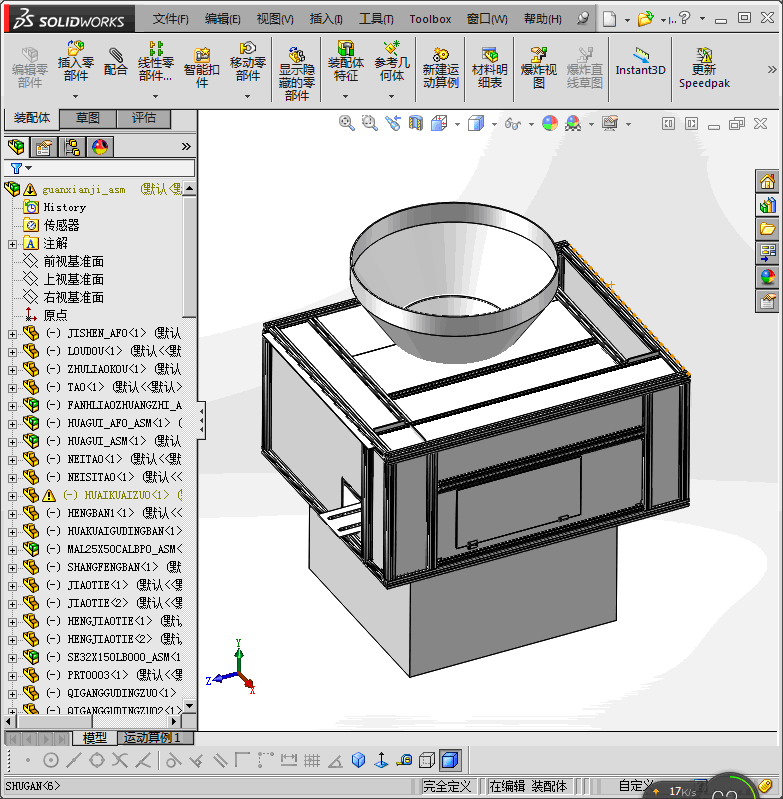This screenshot has width=783, height=799.
Task: Click the History tree item
Action: 65,207
